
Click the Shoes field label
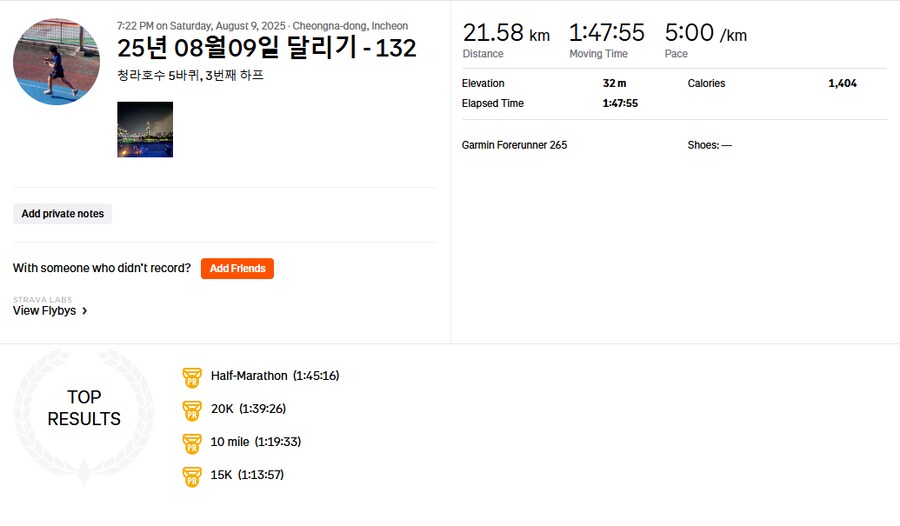pos(709,145)
